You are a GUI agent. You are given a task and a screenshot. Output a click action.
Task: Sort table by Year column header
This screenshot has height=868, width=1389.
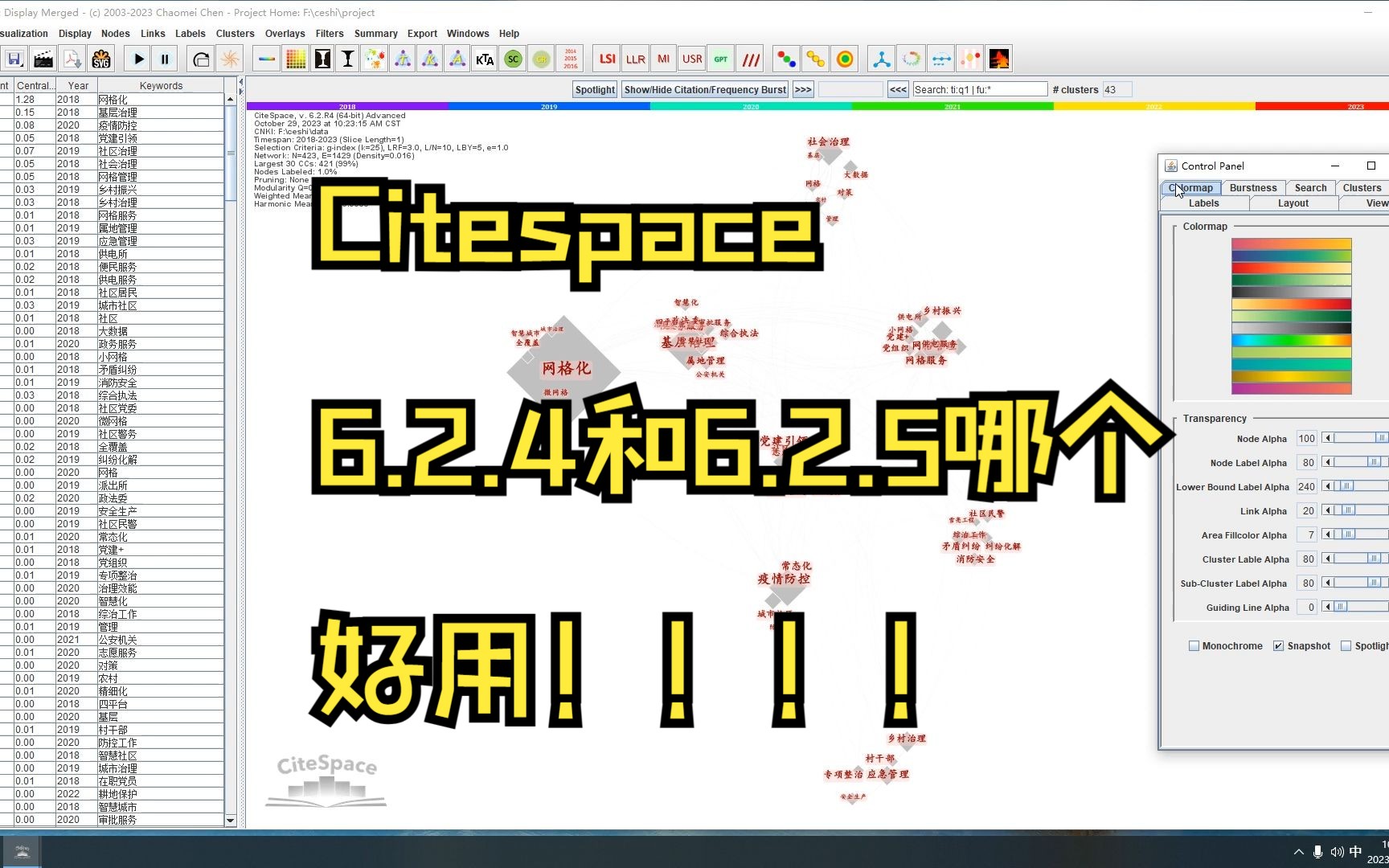tap(78, 86)
